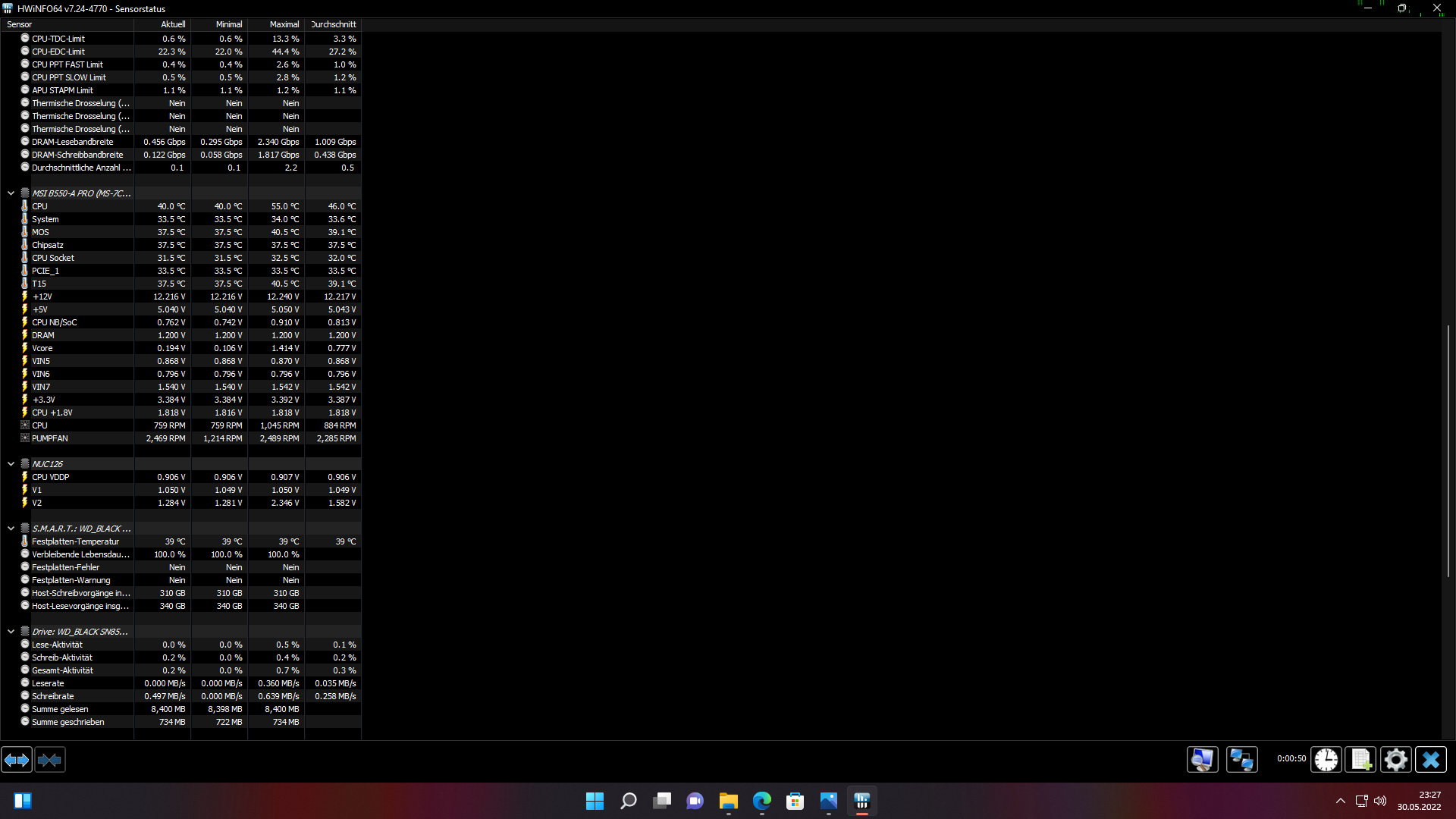The height and width of the screenshot is (819, 1456).
Task: Close the sensor window with blue X
Action: coord(1431,760)
